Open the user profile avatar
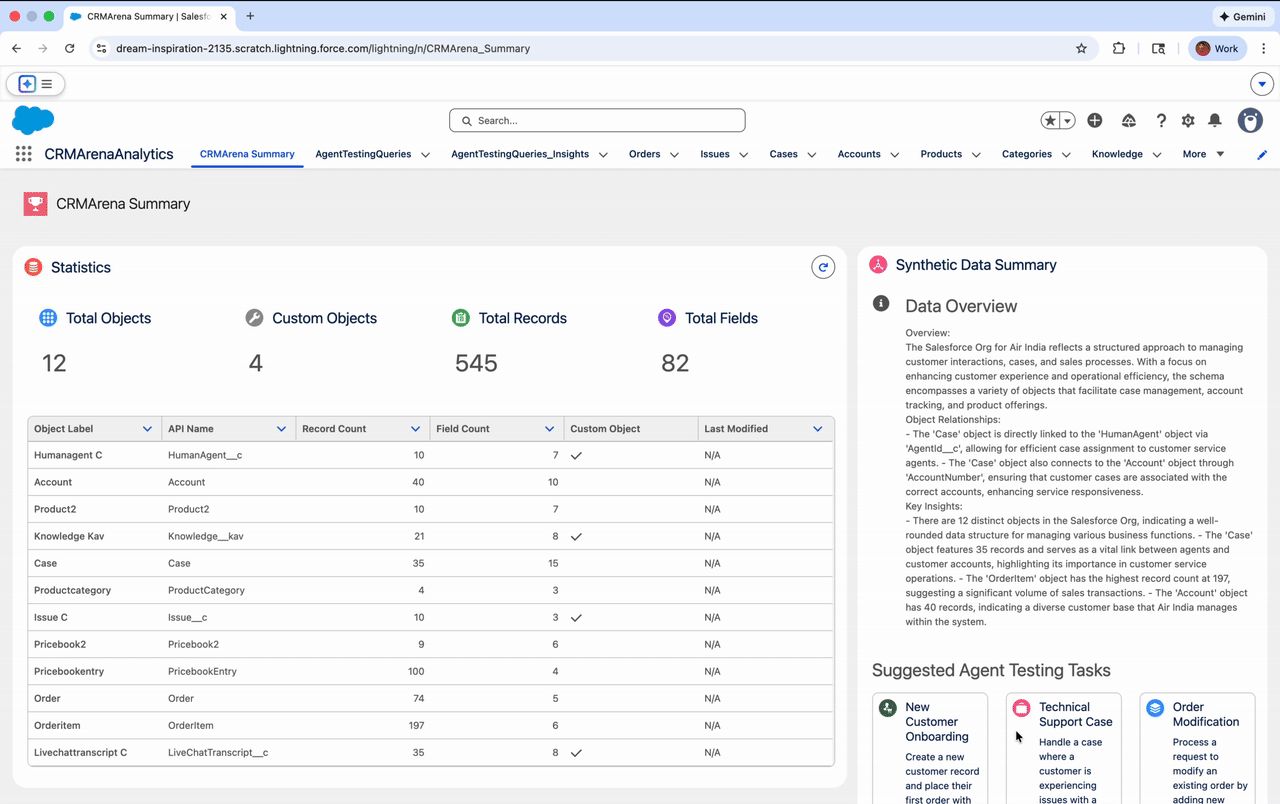 [x=1250, y=120]
